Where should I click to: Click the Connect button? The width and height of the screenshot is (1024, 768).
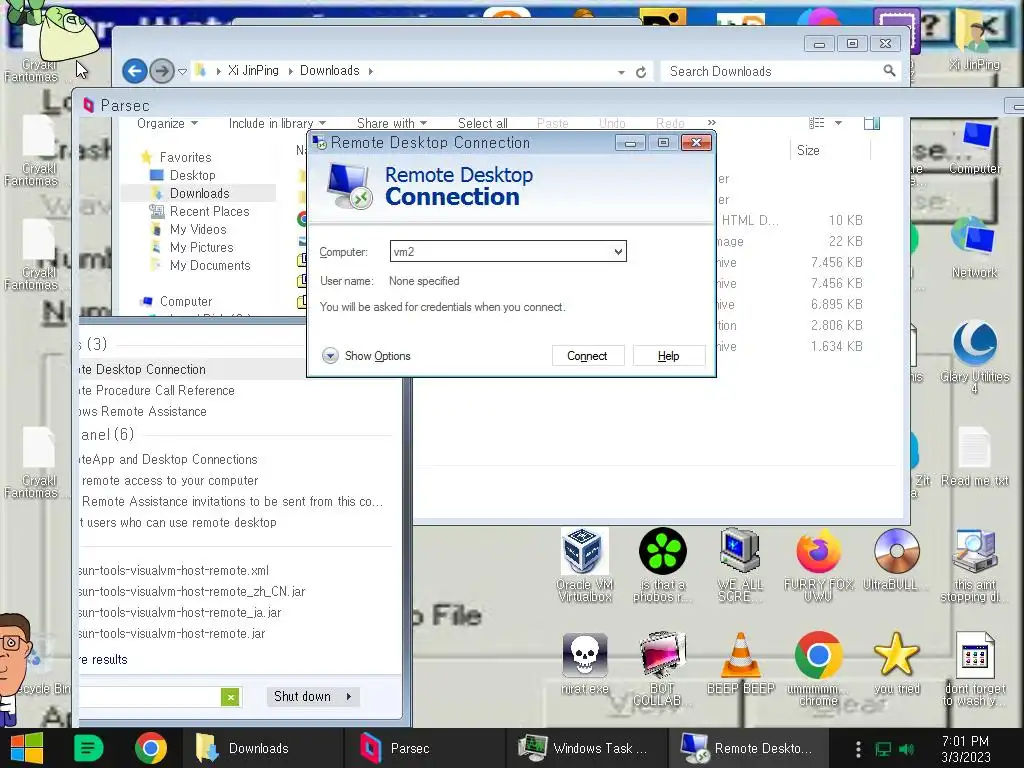pyautogui.click(x=587, y=356)
